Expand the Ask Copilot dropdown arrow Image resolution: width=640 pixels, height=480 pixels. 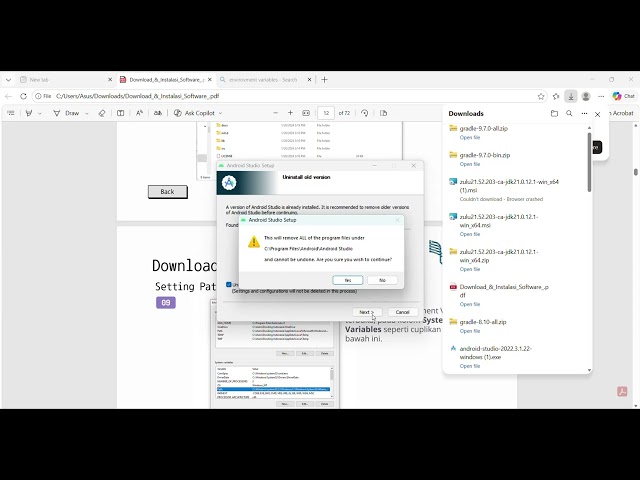220,113
